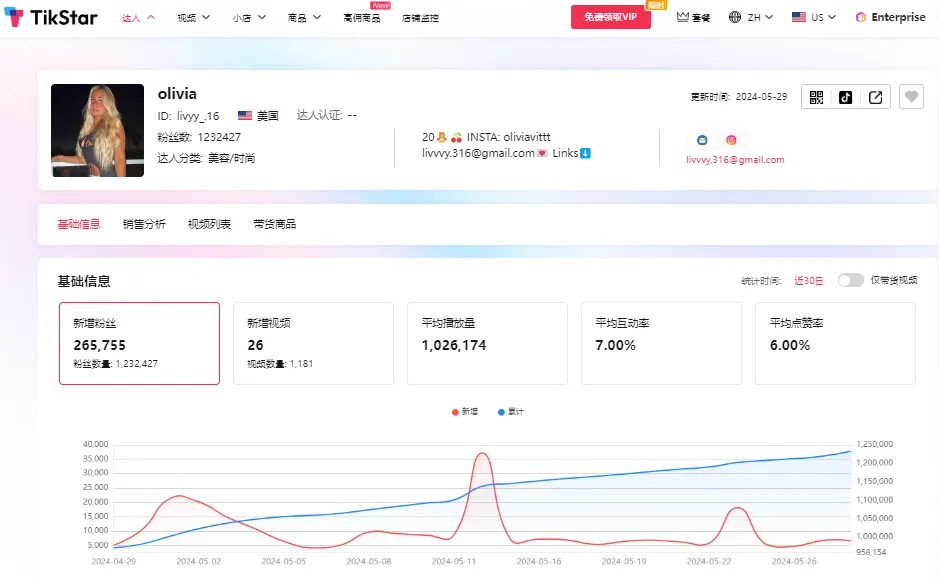The height and width of the screenshot is (582, 939).
Task: Open the ZH language dropdown
Action: click(760, 17)
